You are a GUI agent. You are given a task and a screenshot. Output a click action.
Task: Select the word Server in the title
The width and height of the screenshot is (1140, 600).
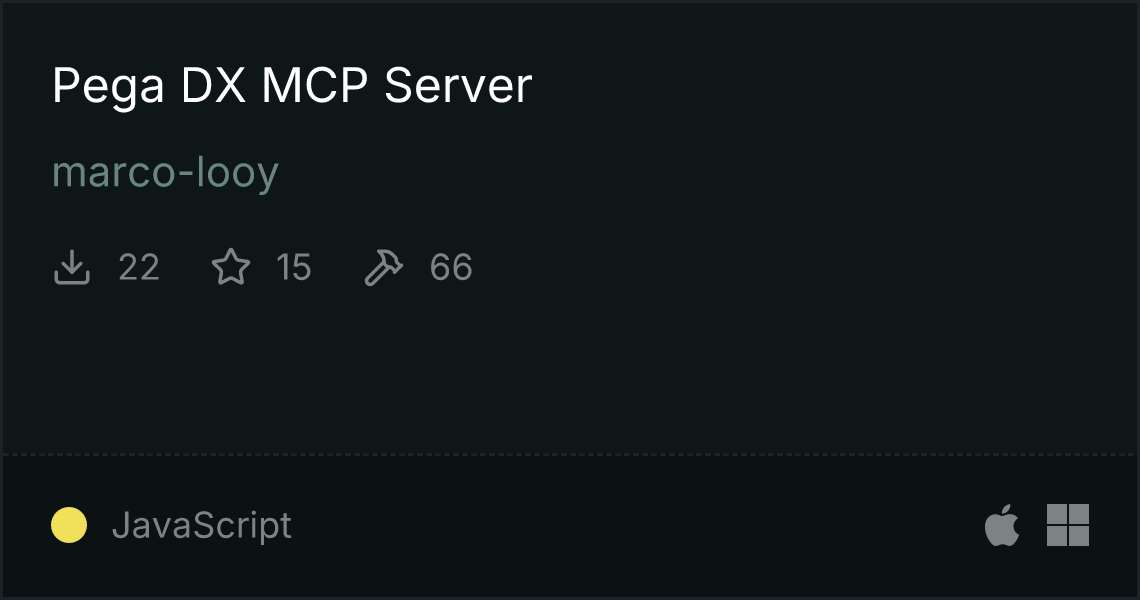point(458,86)
